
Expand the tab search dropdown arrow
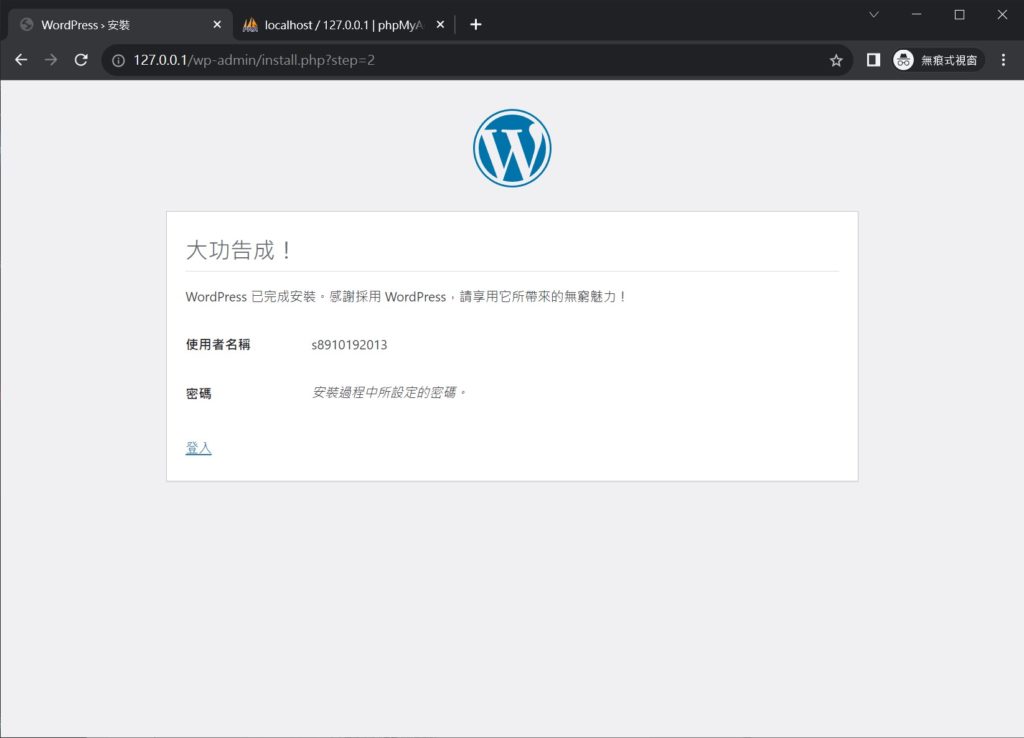[x=874, y=14]
